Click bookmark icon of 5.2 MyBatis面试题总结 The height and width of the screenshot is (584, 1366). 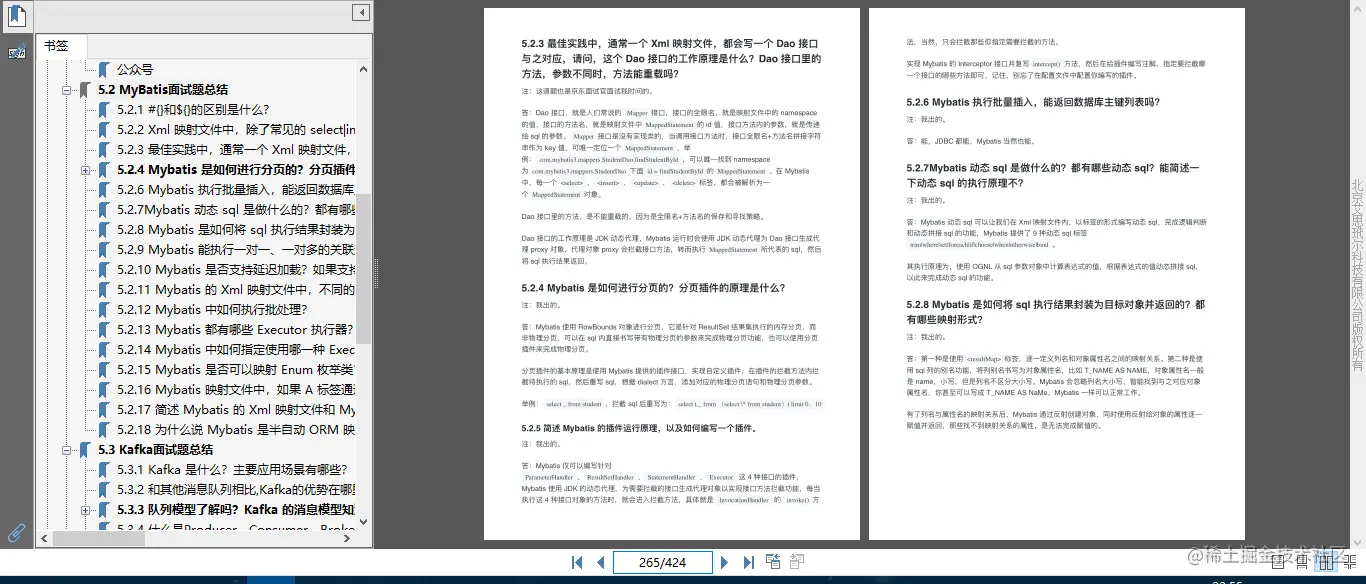pos(85,90)
